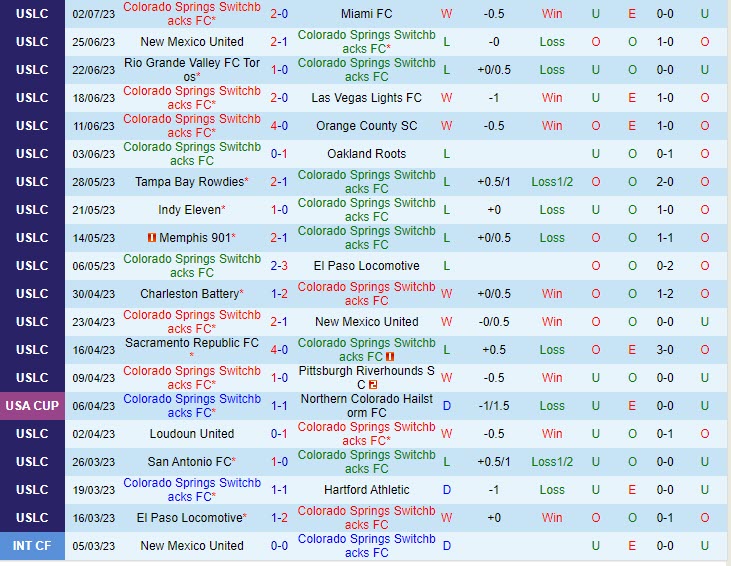Screen dimensions: 731x566
Task: Open the 2-3 score against El Paso Locomotive
Action: pos(279,266)
